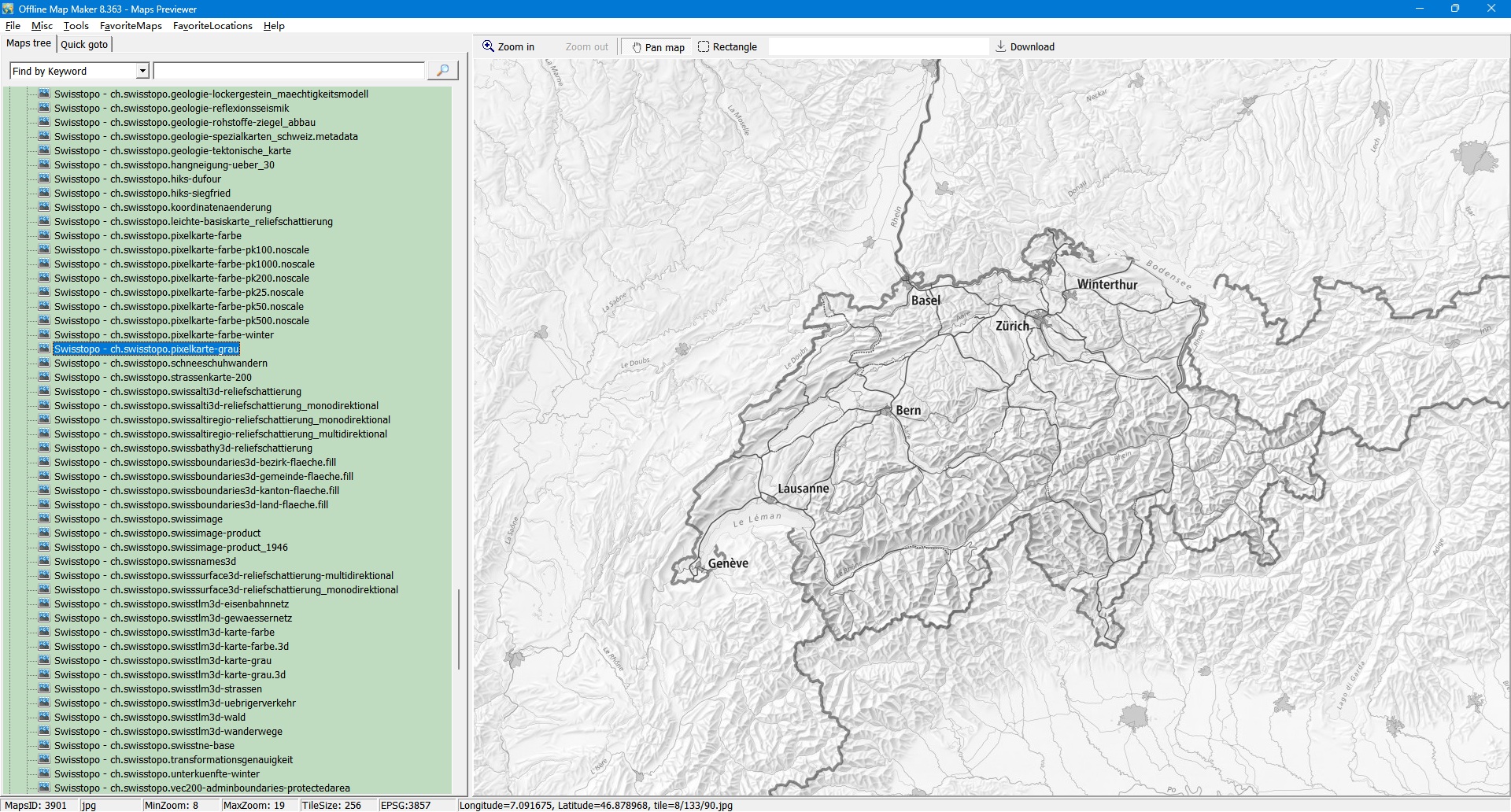Click in the keyword search text field
Image resolution: width=1511 pixels, height=812 pixels.
pyautogui.click(x=289, y=72)
